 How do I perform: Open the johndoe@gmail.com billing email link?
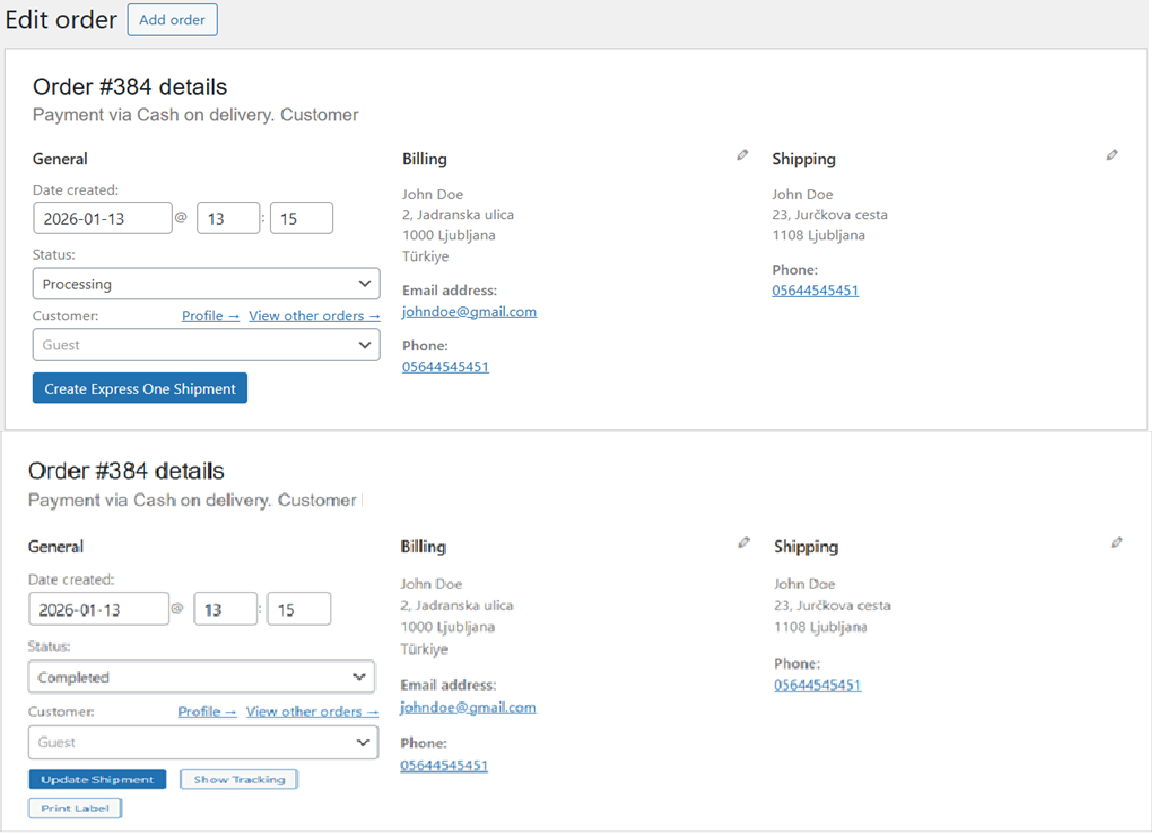click(469, 311)
